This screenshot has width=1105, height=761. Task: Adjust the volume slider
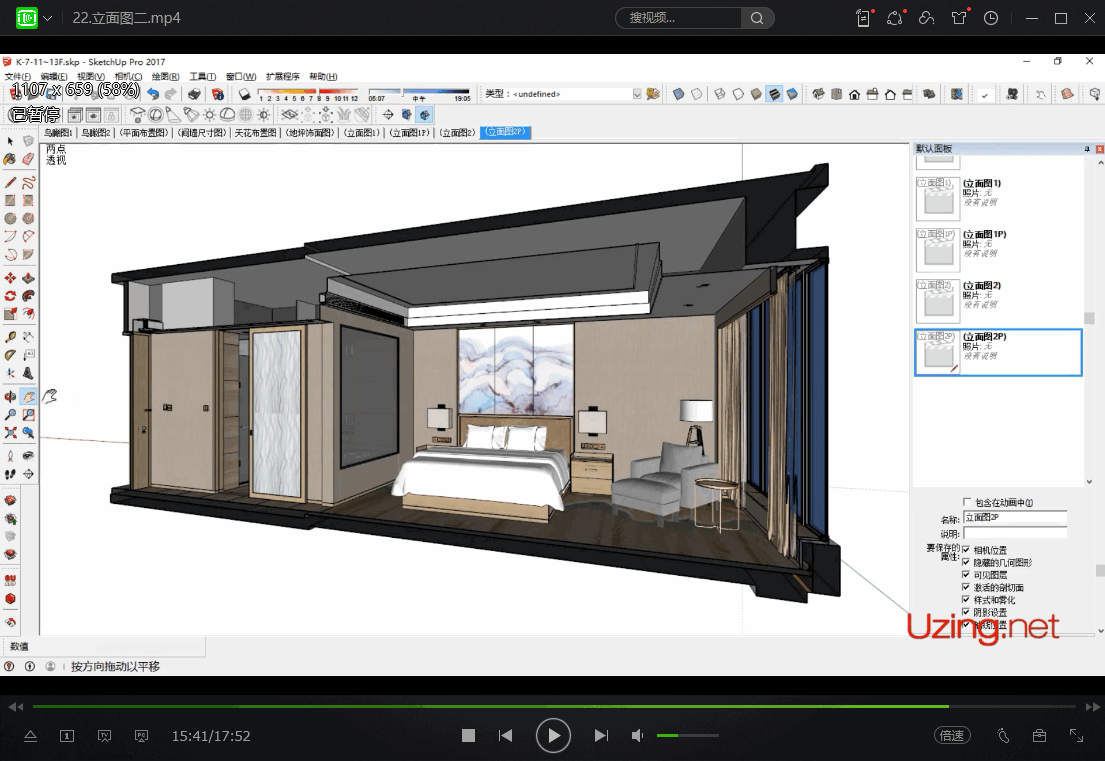point(688,736)
